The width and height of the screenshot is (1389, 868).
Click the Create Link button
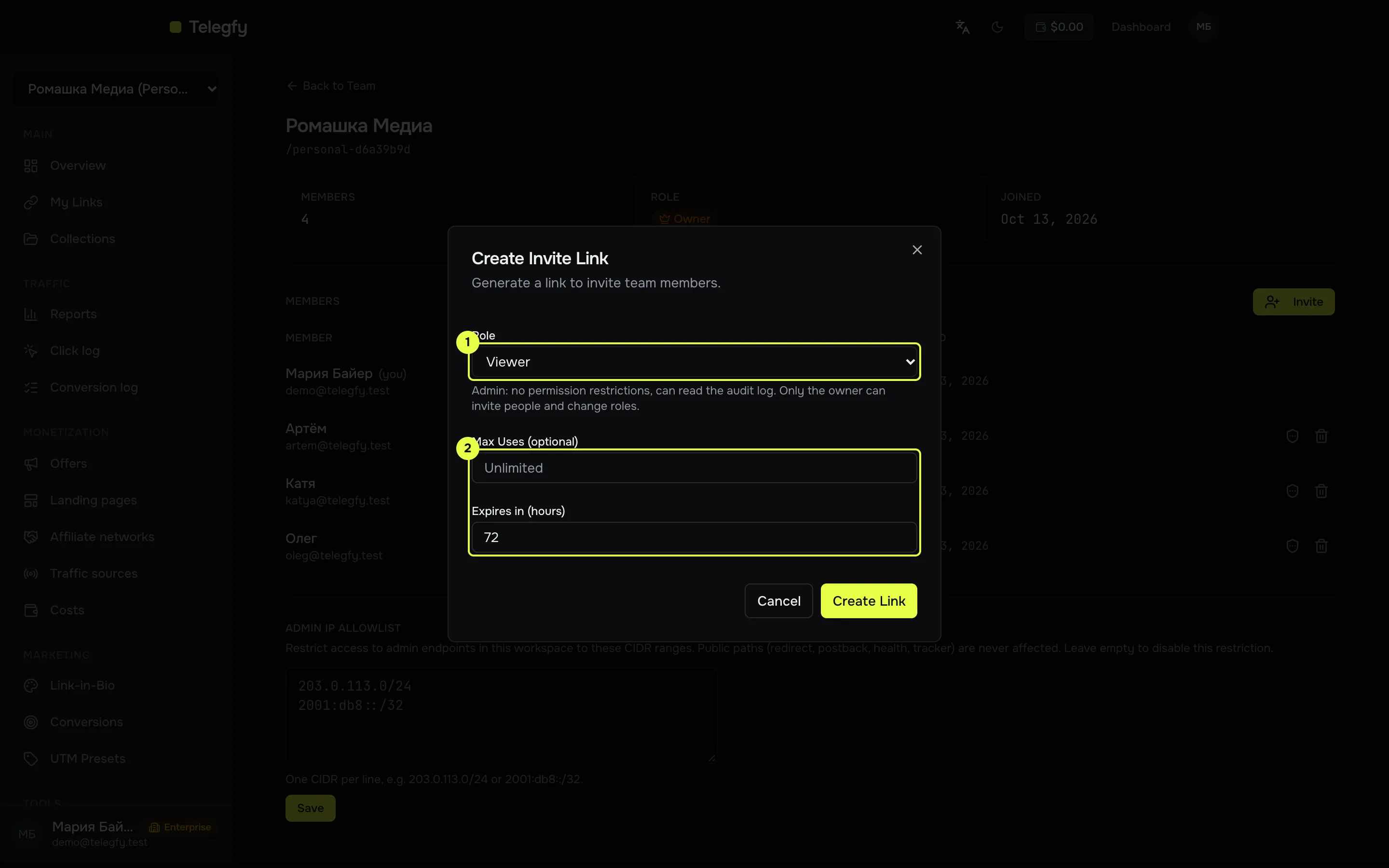[x=869, y=601]
